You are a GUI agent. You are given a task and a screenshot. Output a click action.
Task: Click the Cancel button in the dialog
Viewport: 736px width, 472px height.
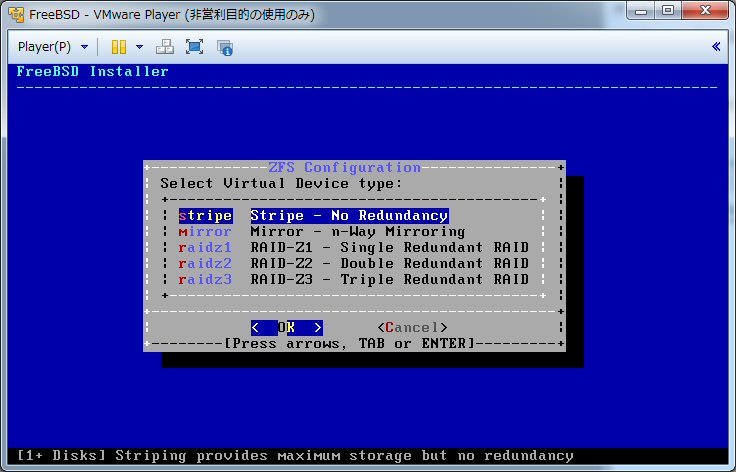(412, 327)
